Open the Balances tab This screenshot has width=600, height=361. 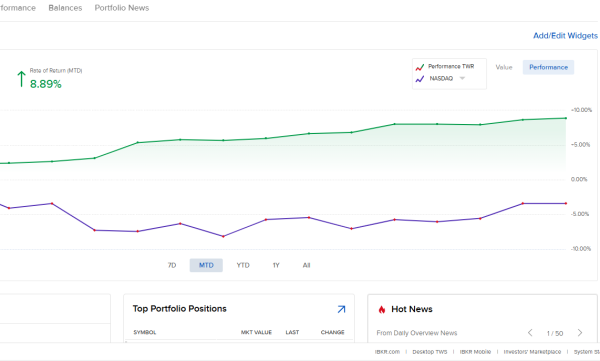coord(65,8)
